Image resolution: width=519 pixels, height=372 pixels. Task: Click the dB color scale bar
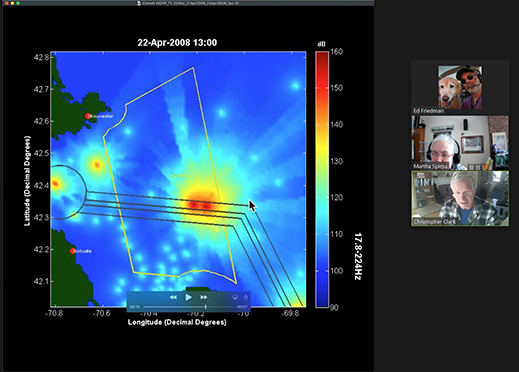tap(322, 179)
